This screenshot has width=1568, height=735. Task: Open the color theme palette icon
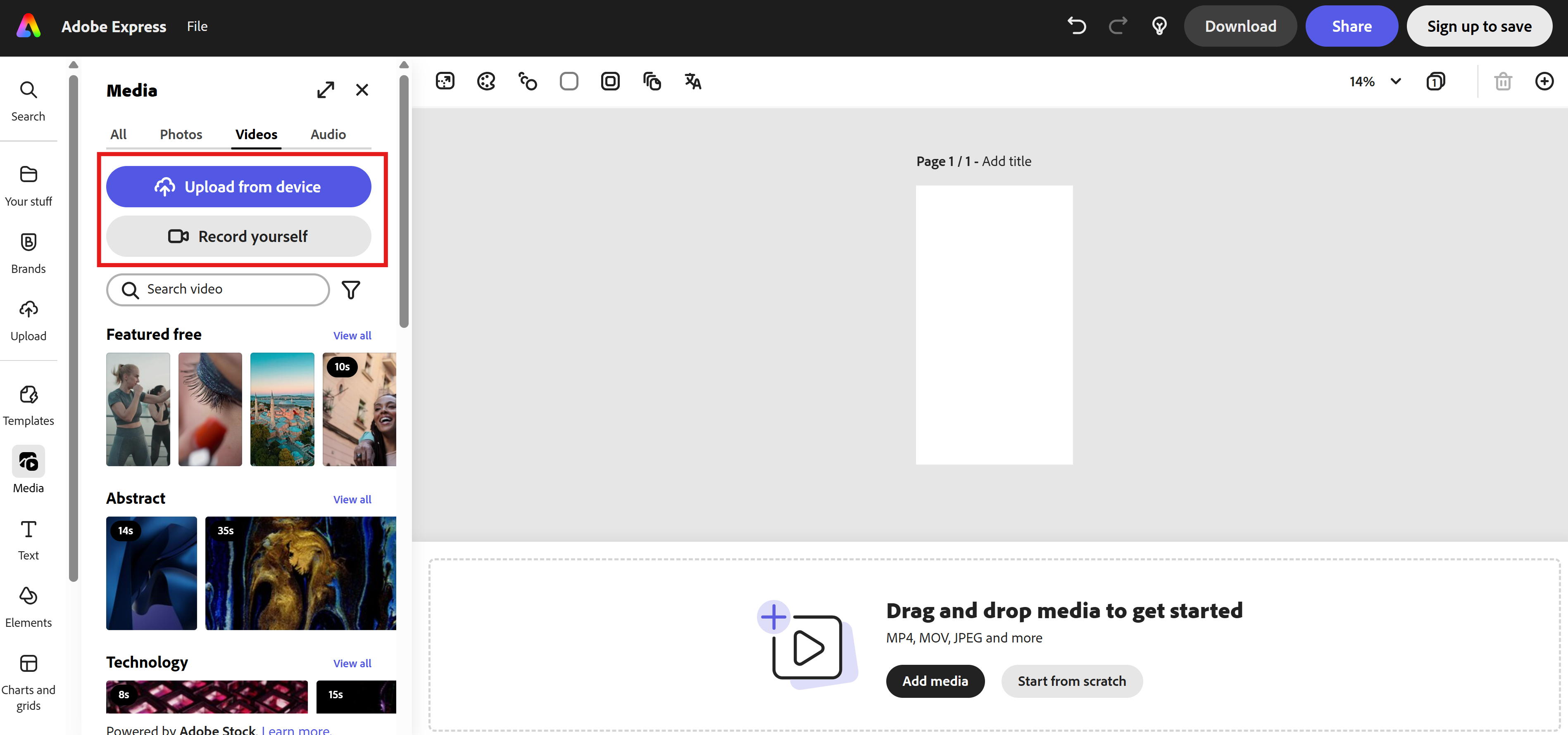click(486, 81)
